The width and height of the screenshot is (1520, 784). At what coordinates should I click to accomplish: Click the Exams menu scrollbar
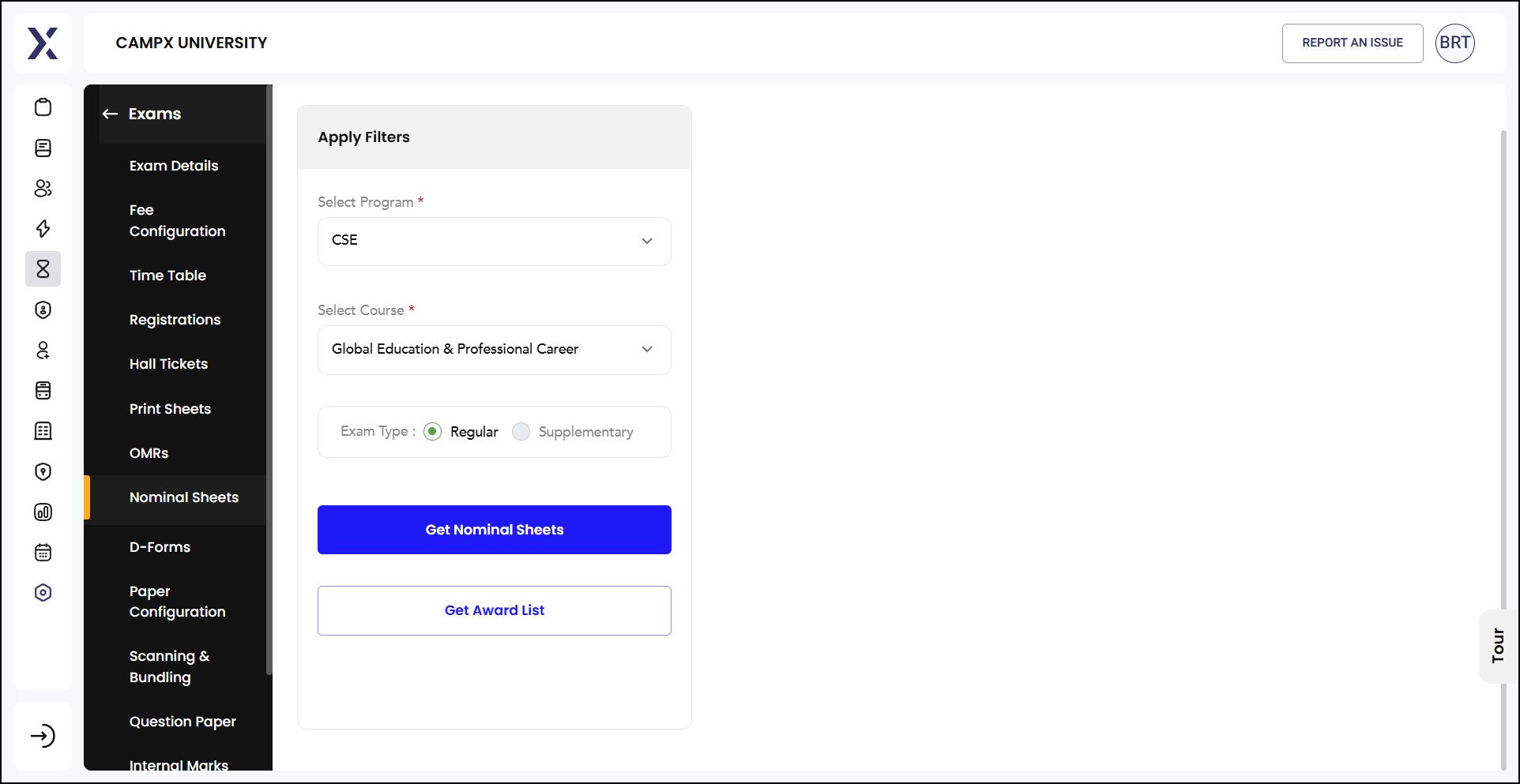pos(269,381)
